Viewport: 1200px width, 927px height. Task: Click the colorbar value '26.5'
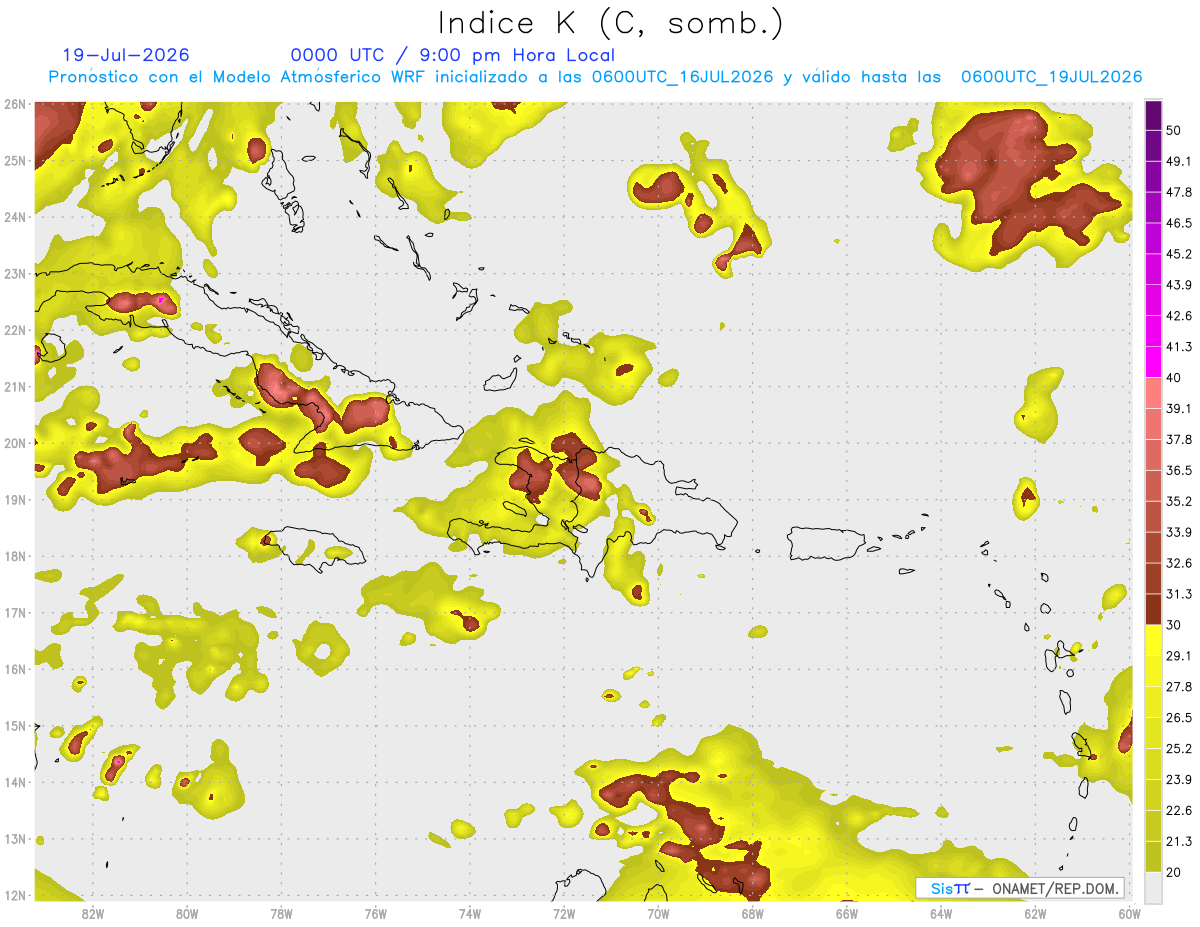(1179, 718)
